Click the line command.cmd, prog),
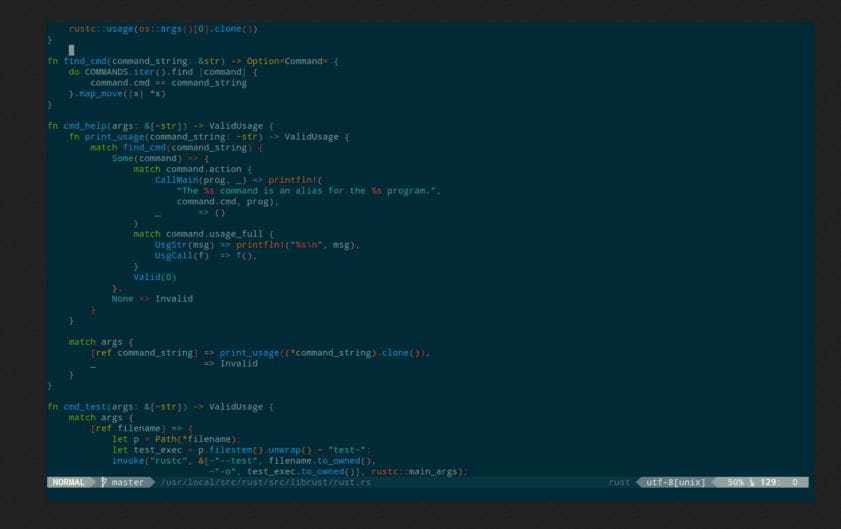The height and width of the screenshot is (529, 841). coord(227,202)
